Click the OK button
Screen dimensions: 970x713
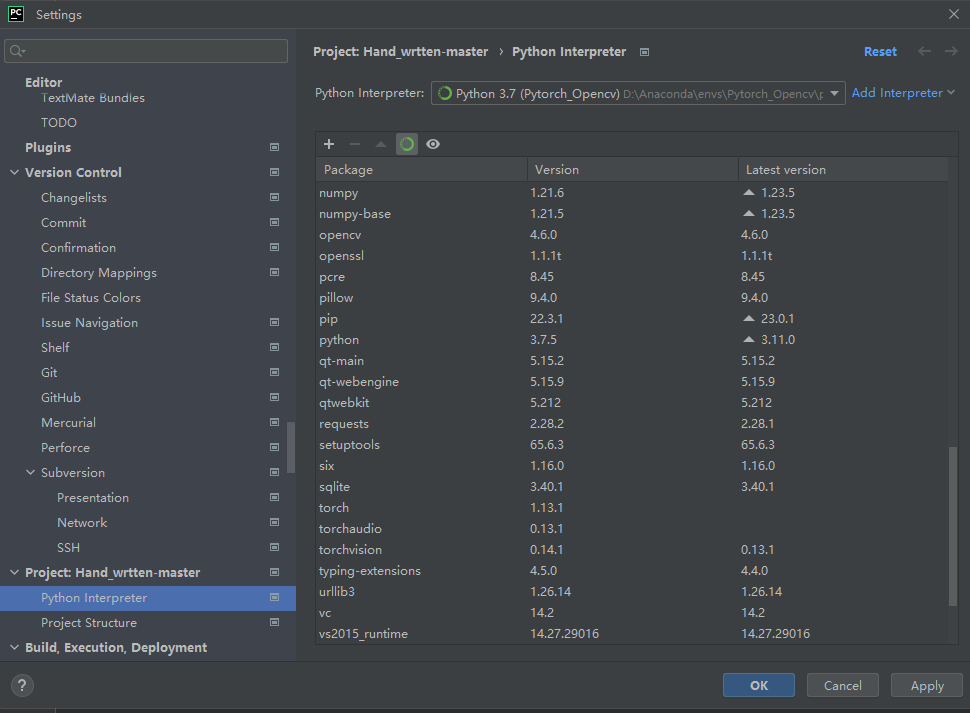point(758,685)
